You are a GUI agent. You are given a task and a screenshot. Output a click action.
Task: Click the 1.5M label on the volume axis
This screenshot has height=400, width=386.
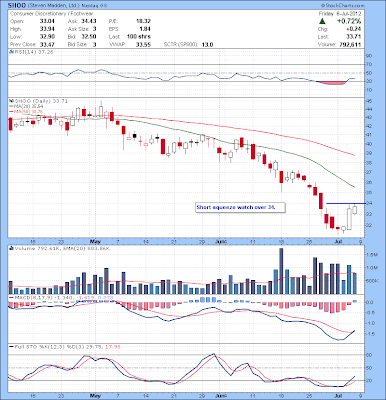point(371,255)
